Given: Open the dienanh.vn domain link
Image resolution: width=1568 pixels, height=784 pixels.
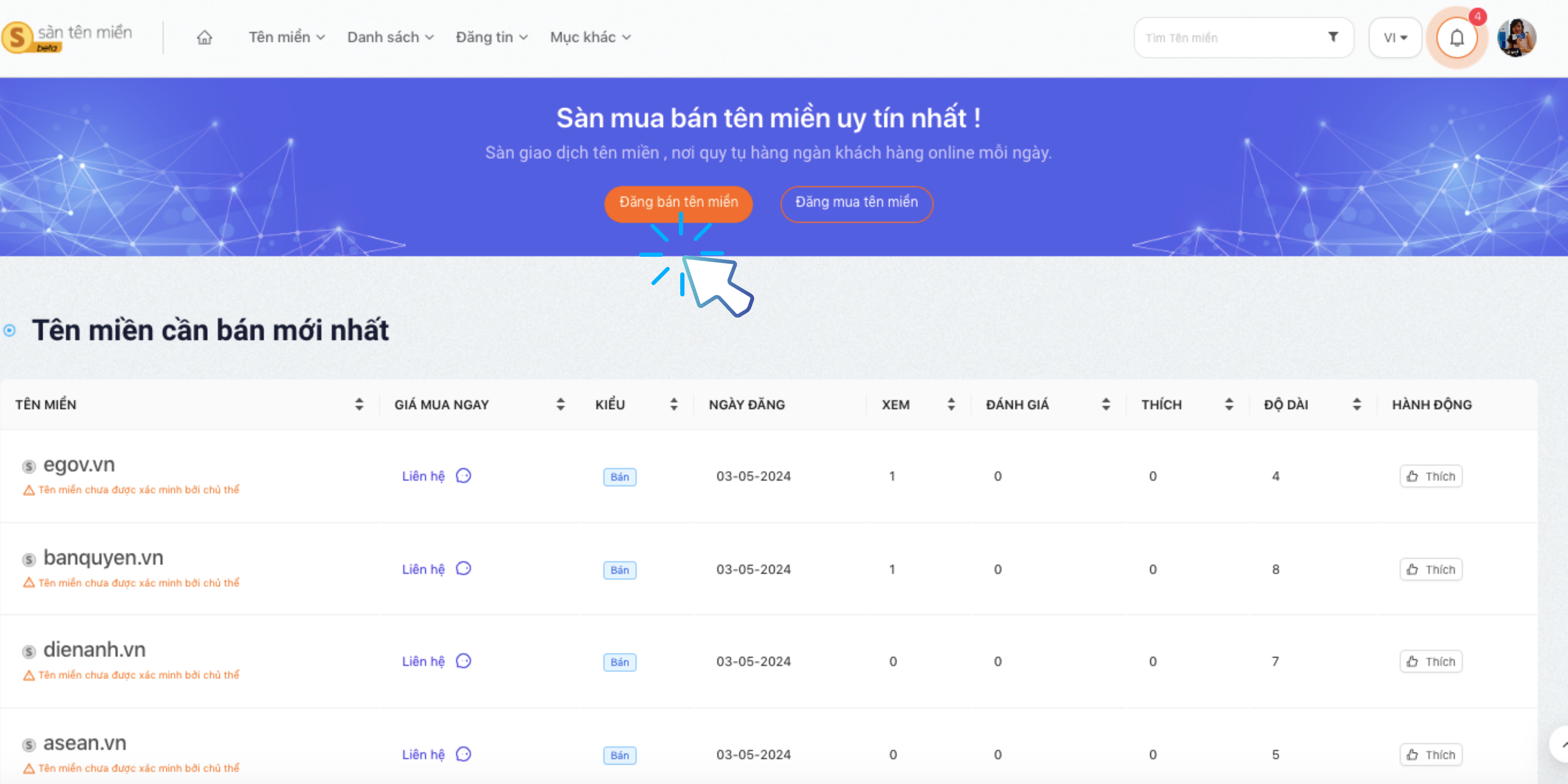Looking at the screenshot, I should point(94,650).
